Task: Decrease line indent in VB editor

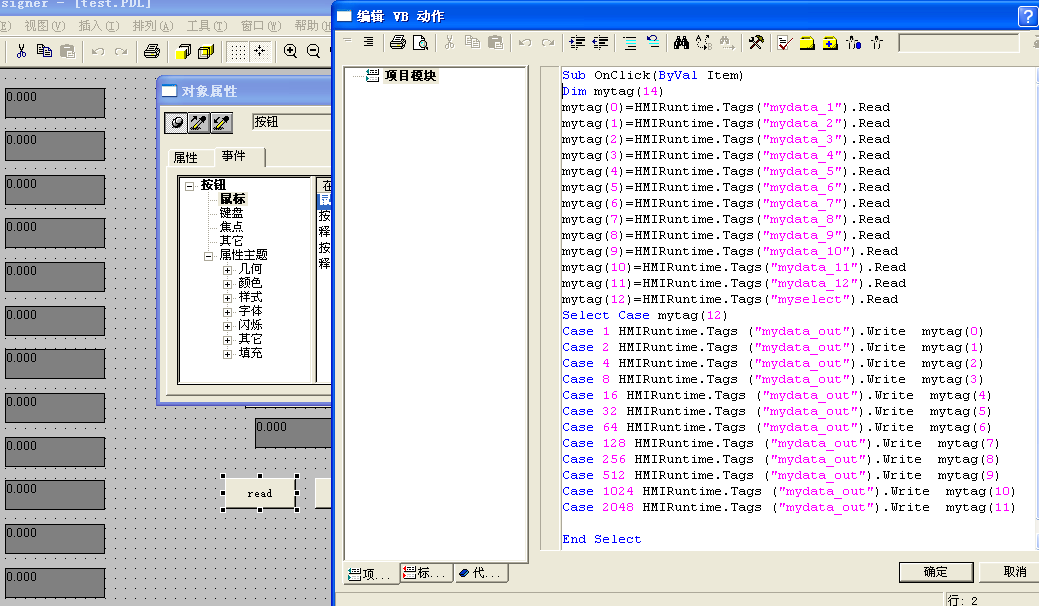Action: pyautogui.click(x=600, y=43)
